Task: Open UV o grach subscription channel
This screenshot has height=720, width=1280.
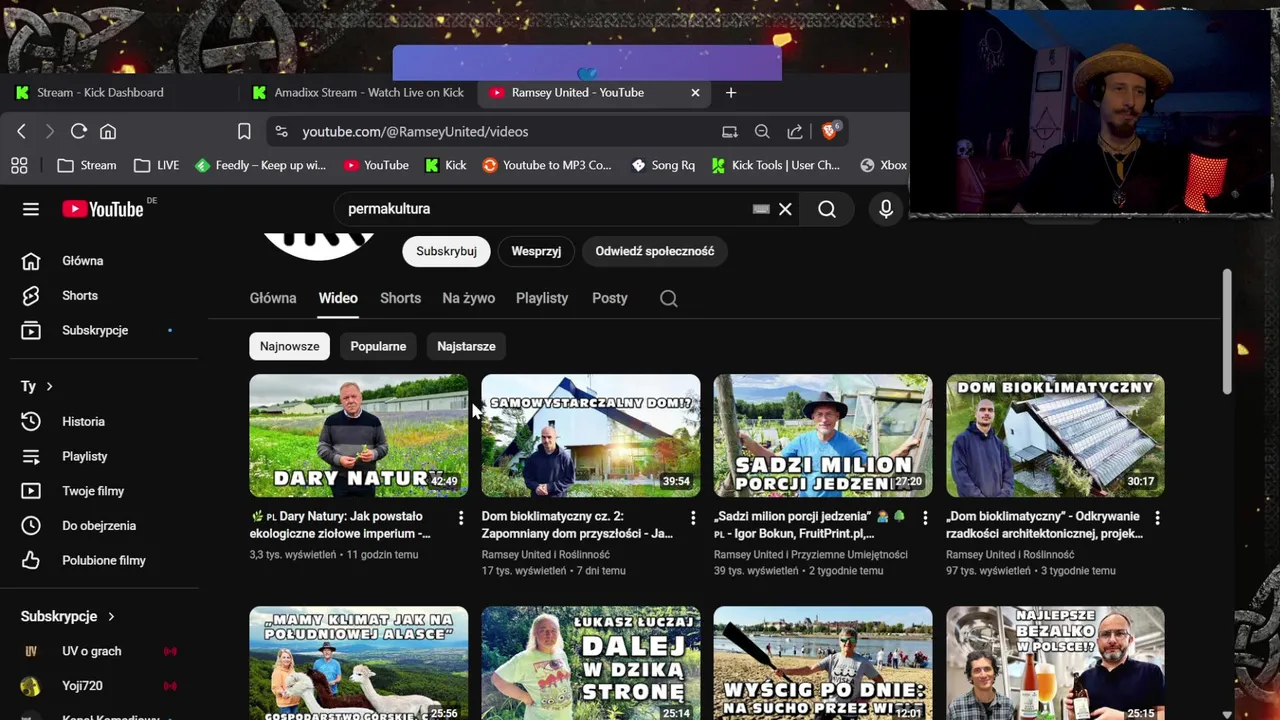Action: point(104,651)
